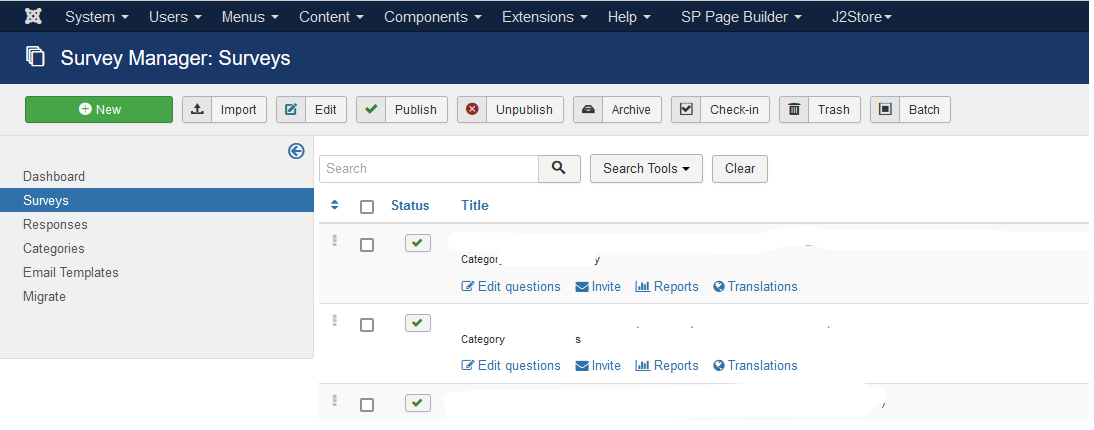This screenshot has width=1094, height=430.
Task: Tick the first survey row checkbox
Action: pos(367,244)
